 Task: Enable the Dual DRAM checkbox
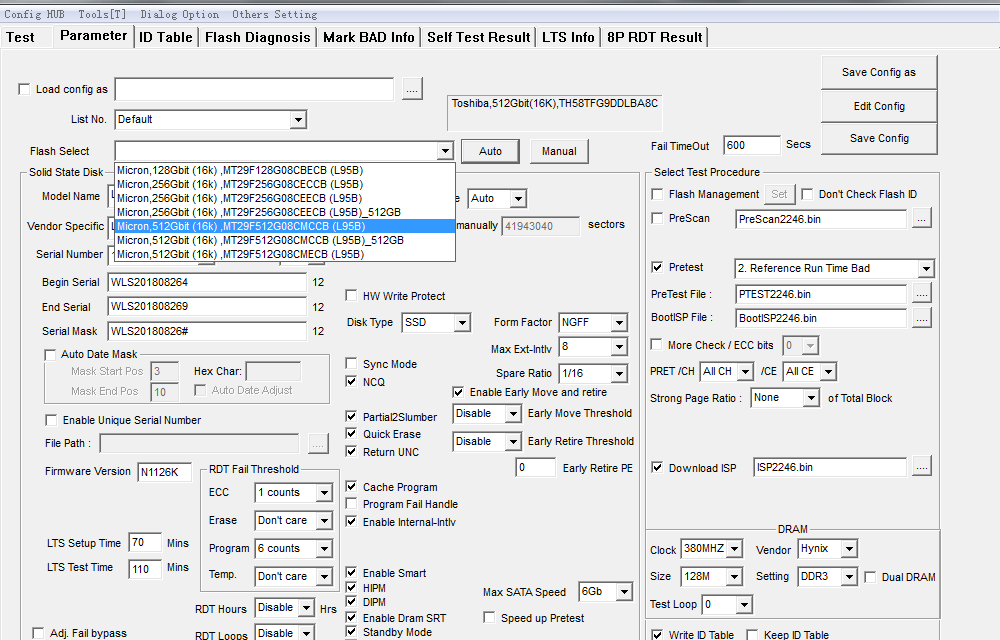point(870,577)
